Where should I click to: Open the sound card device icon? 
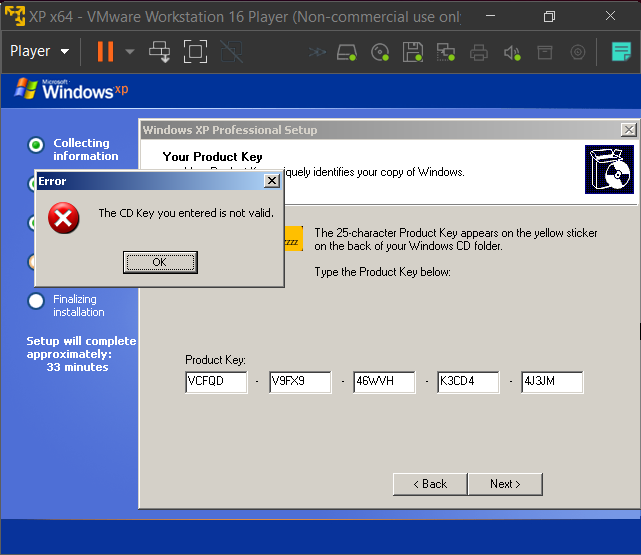click(x=512, y=52)
